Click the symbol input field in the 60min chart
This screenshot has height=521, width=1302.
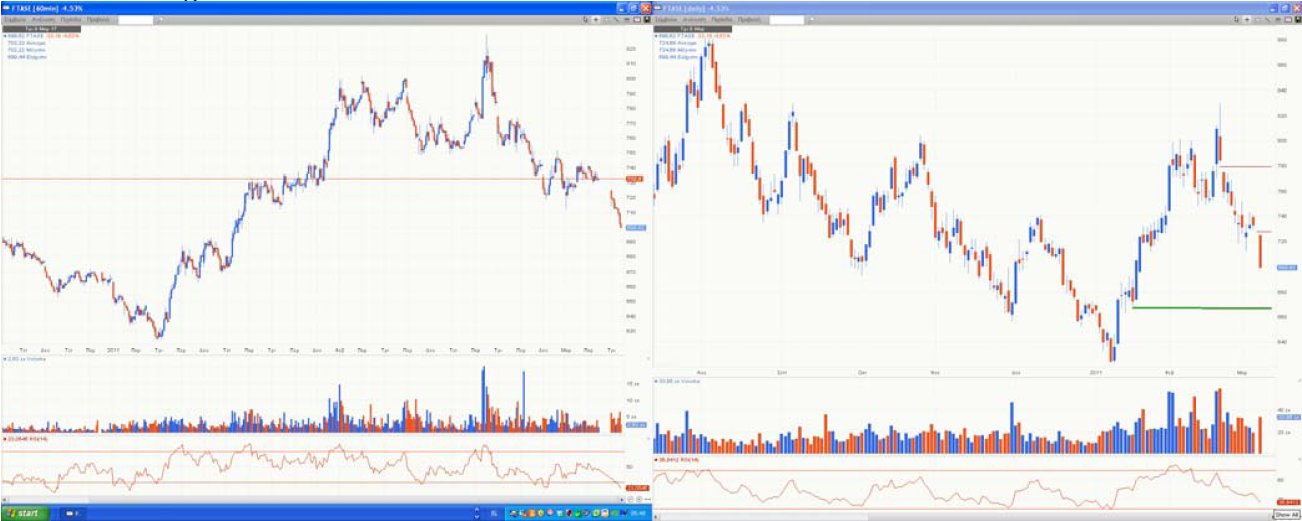(135, 19)
